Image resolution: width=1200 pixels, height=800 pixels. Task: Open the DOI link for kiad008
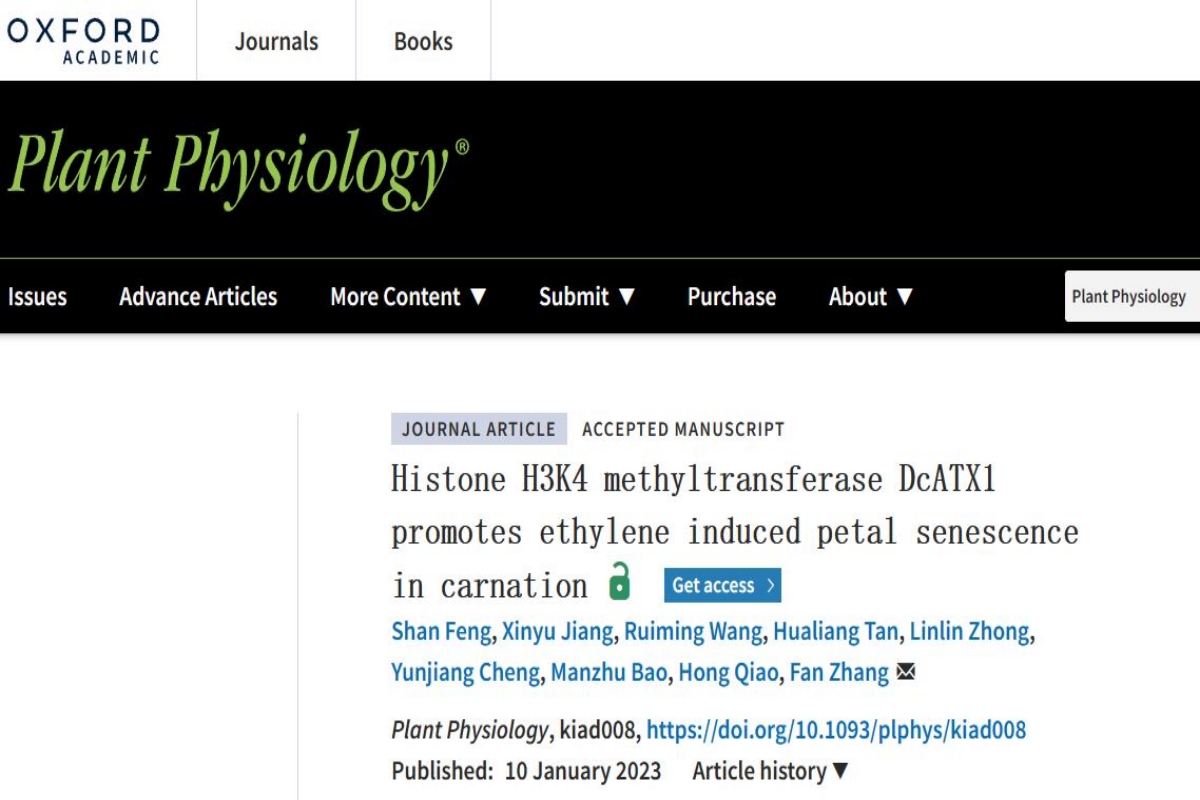tap(836, 730)
